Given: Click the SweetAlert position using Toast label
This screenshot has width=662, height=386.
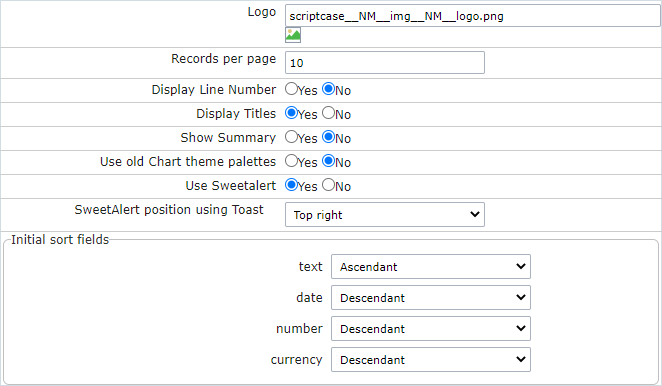Looking at the screenshot, I should (x=169, y=210).
